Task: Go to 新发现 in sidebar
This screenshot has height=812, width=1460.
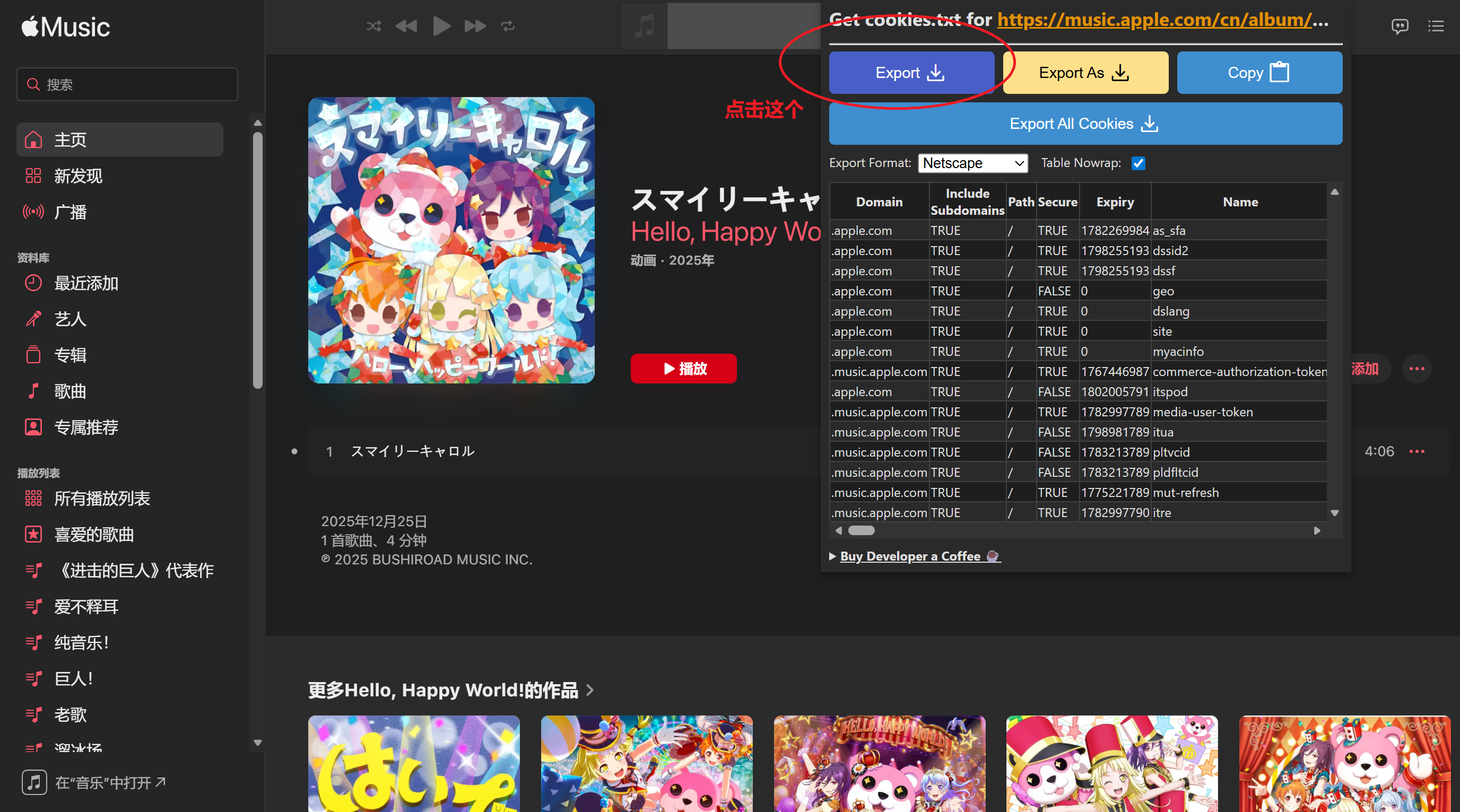Action: [78, 176]
